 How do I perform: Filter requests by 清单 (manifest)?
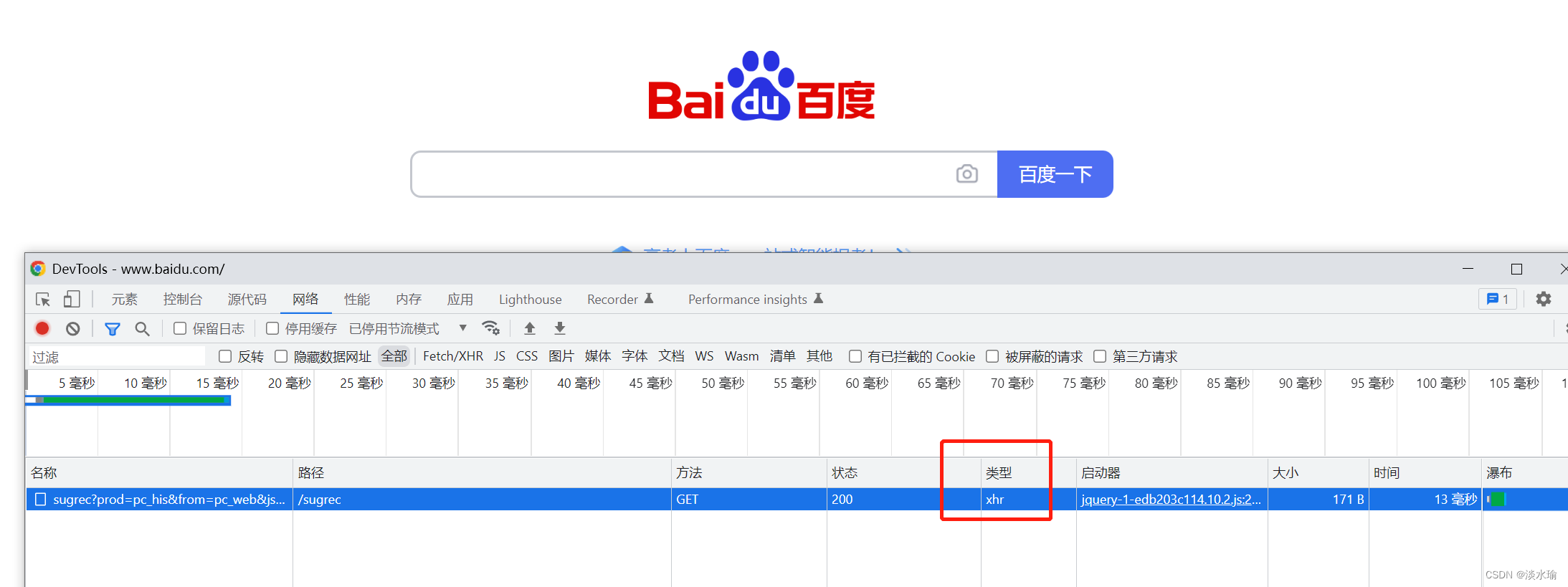[783, 356]
